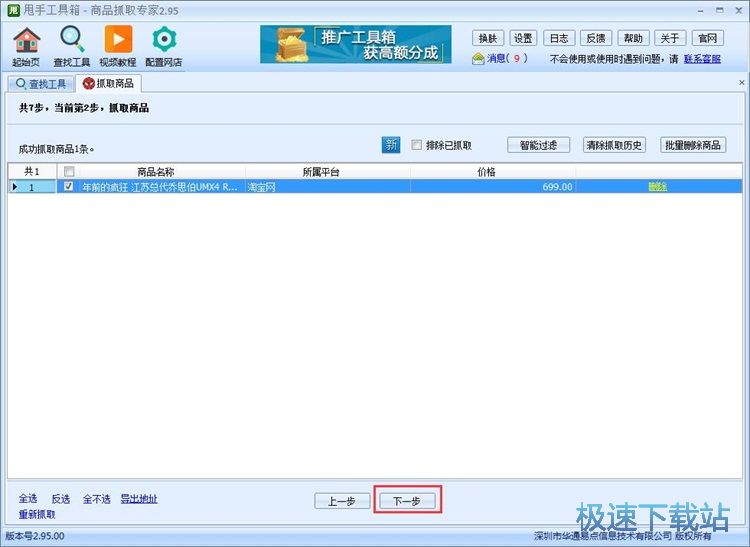
Task: Open the 官网 official site button
Action: click(707, 38)
